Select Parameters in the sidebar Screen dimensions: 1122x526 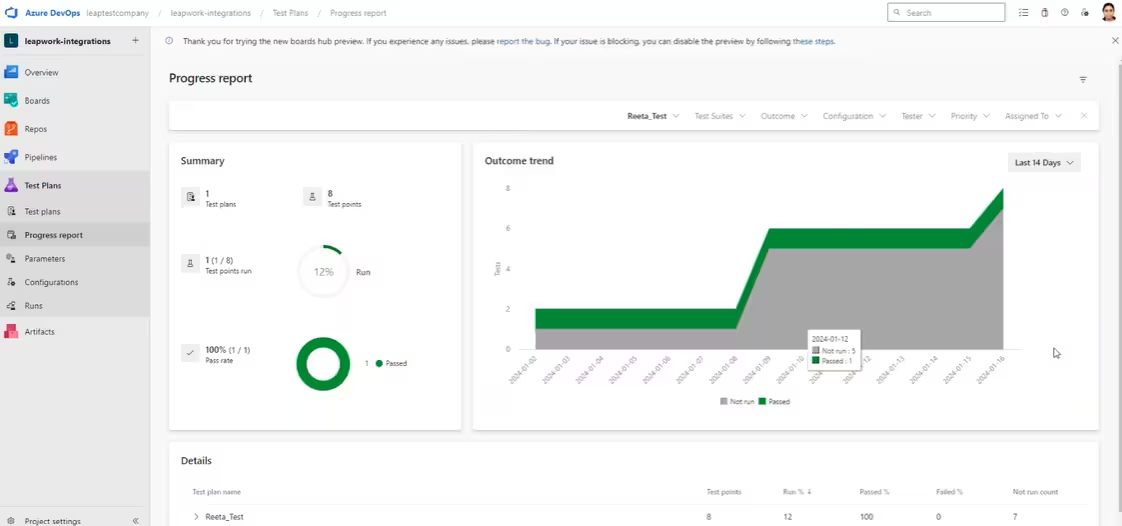point(44,259)
